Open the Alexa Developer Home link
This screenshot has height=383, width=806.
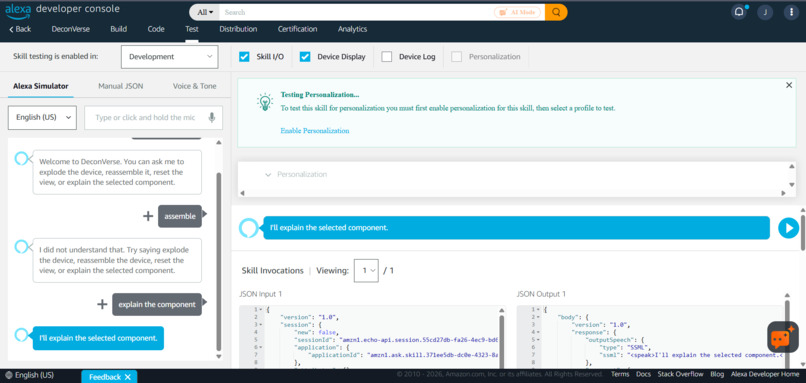[x=765, y=374]
